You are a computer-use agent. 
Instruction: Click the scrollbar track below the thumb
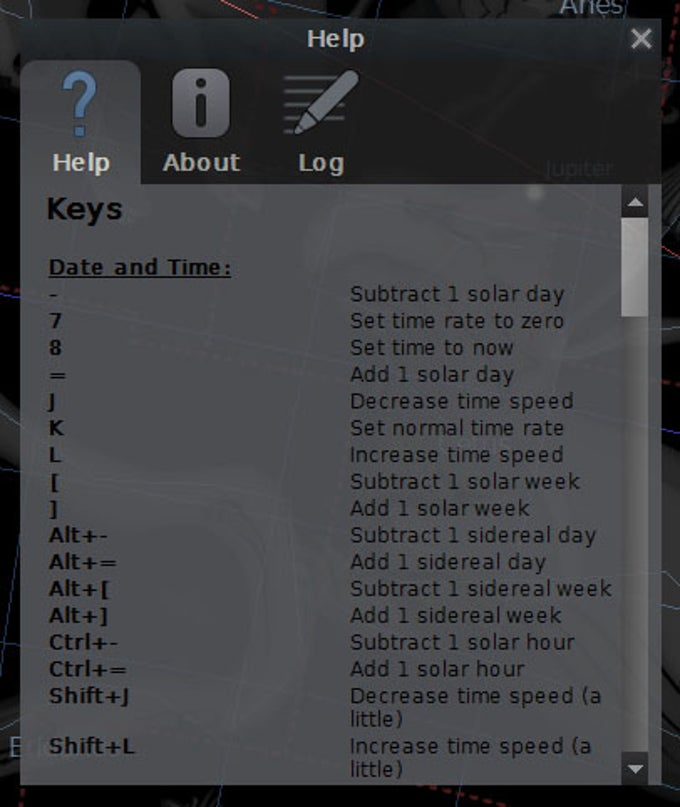[635, 534]
